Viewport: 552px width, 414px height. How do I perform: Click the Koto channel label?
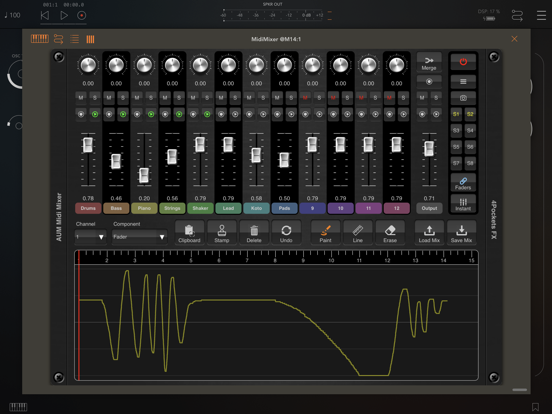(x=256, y=208)
